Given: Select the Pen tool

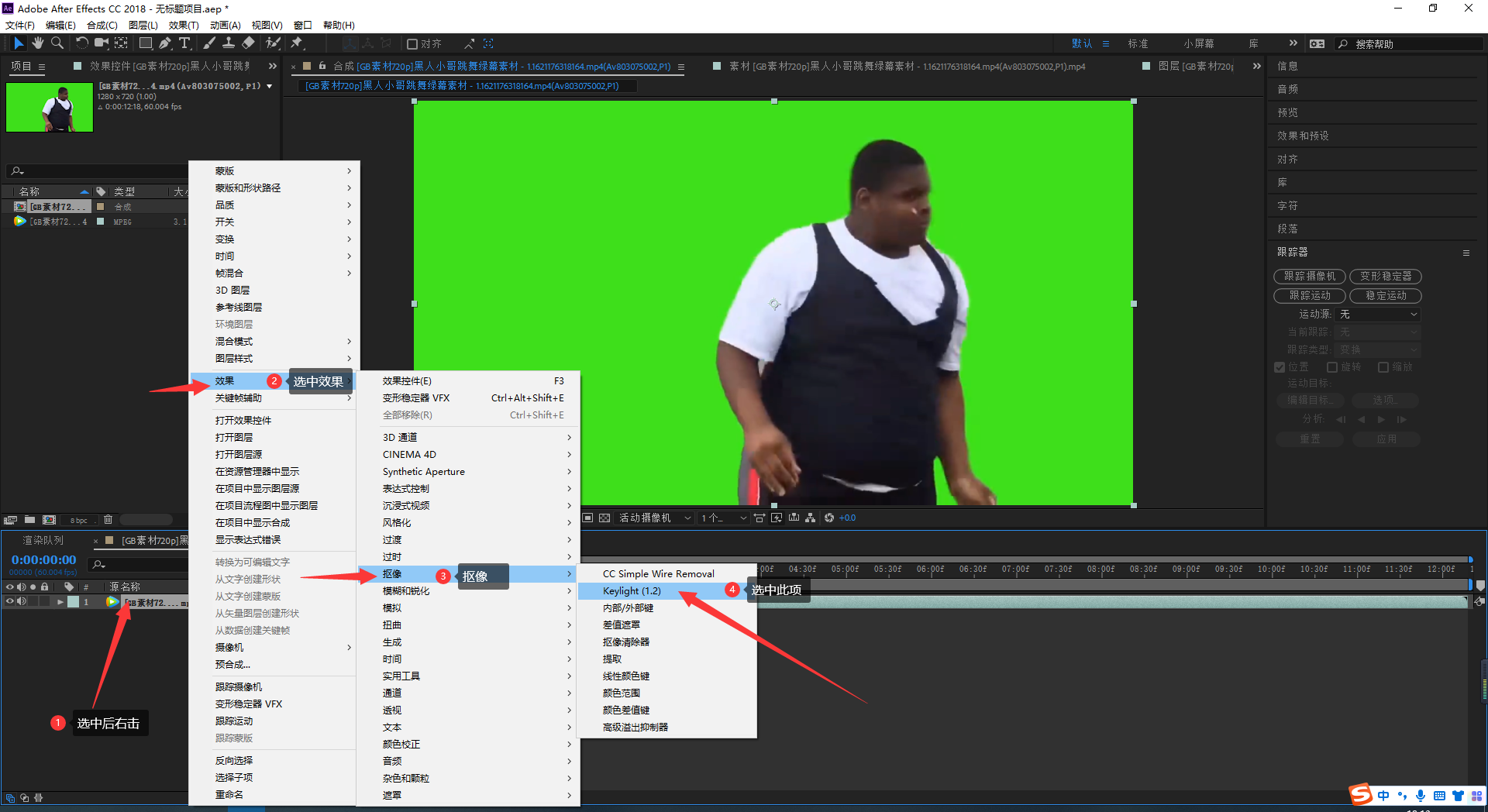Looking at the screenshot, I should click(165, 43).
